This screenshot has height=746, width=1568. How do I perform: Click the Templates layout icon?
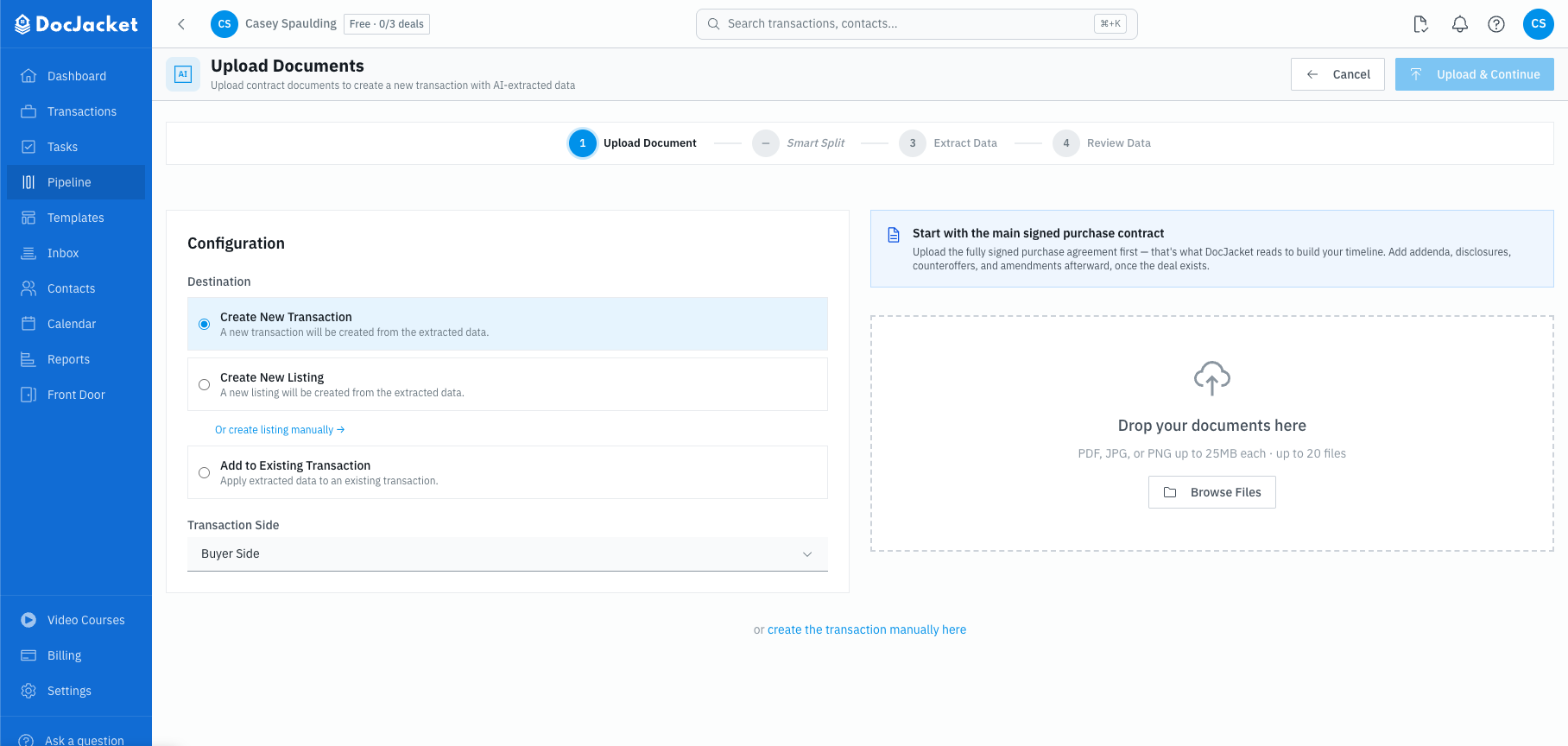point(28,218)
